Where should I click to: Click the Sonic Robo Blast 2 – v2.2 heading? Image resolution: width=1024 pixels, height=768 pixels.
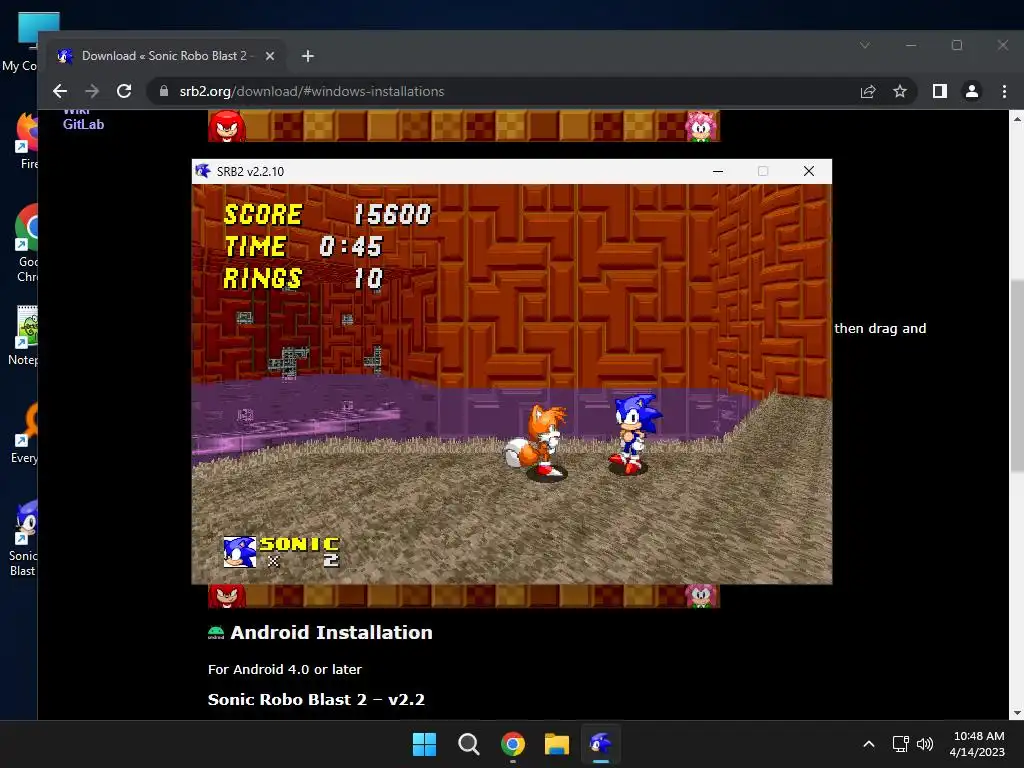click(316, 699)
